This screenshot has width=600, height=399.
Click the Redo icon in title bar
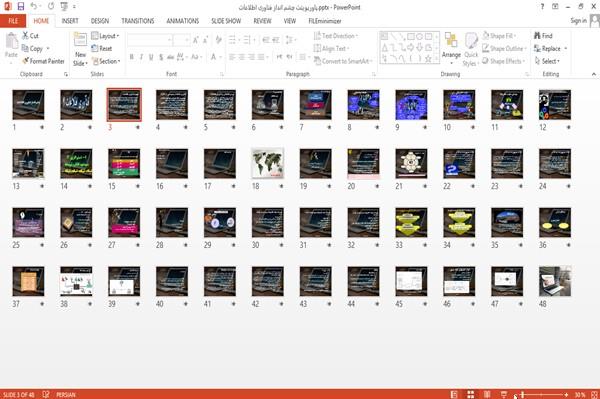click(x=51, y=7)
